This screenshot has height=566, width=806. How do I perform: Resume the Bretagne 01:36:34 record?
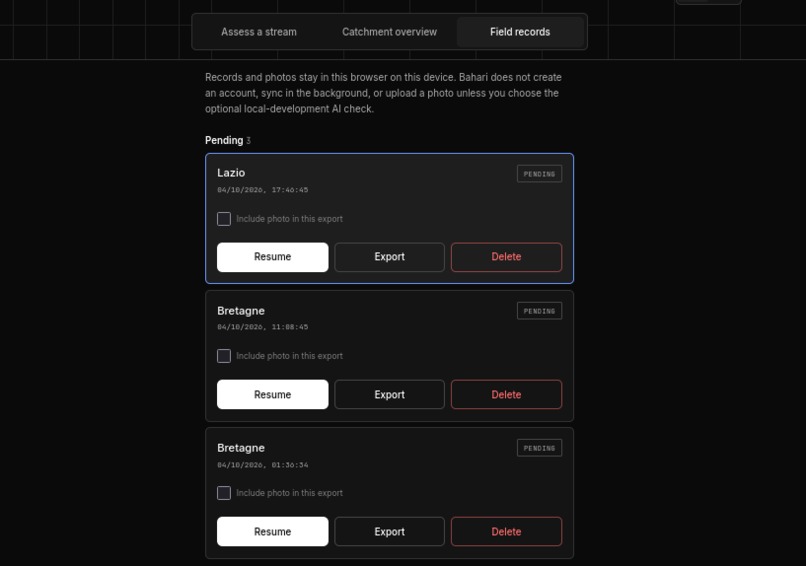click(272, 532)
